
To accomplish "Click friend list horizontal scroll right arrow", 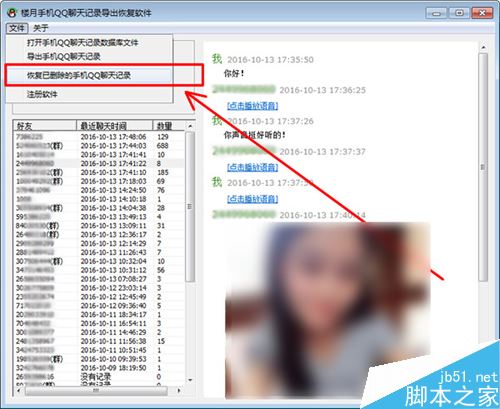I will [179, 391].
